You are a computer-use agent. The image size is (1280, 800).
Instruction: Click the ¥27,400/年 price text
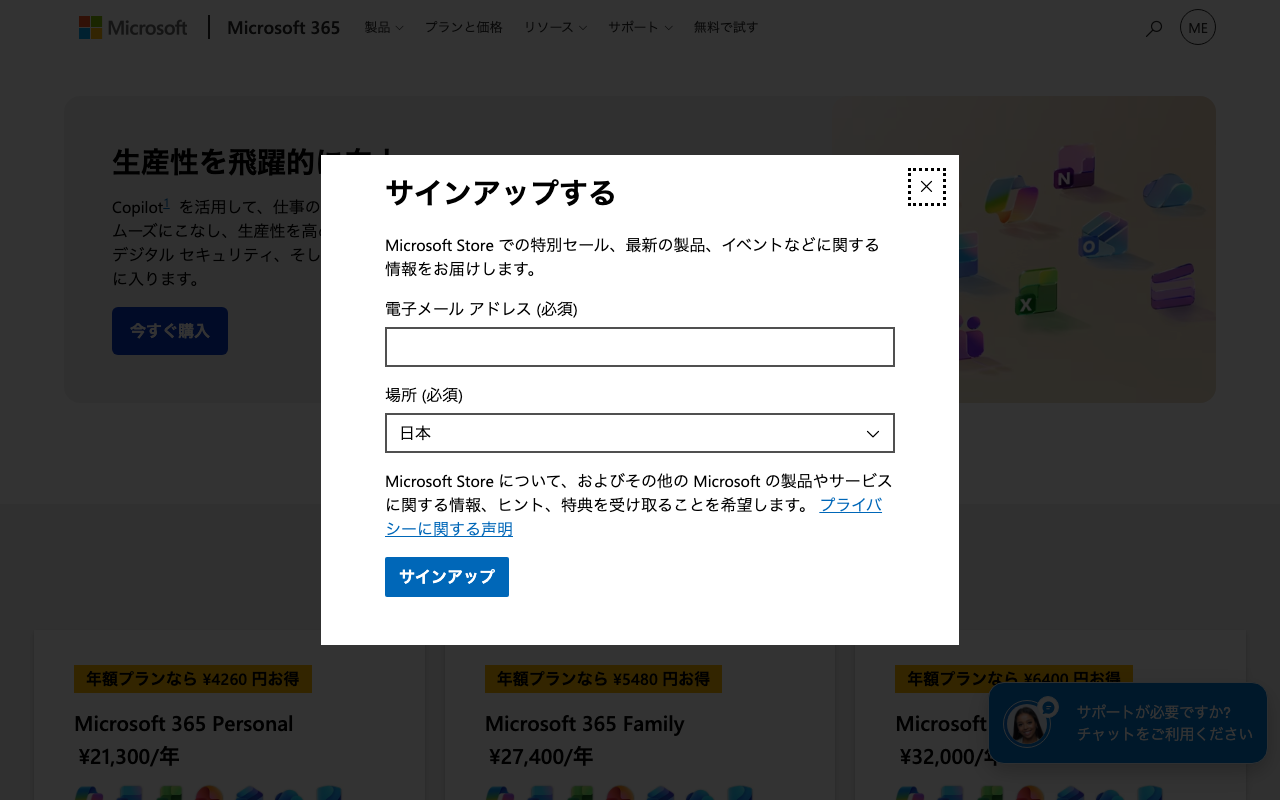tap(541, 757)
